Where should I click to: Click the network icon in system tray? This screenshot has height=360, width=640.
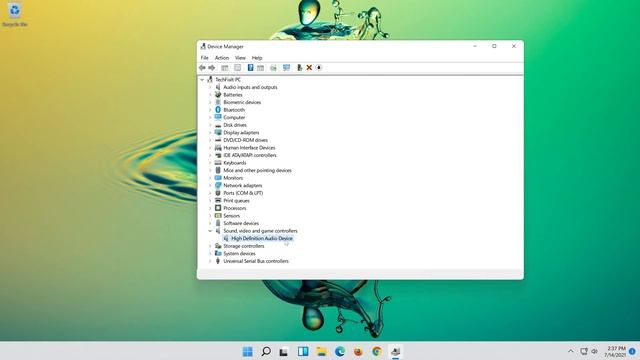click(x=584, y=351)
